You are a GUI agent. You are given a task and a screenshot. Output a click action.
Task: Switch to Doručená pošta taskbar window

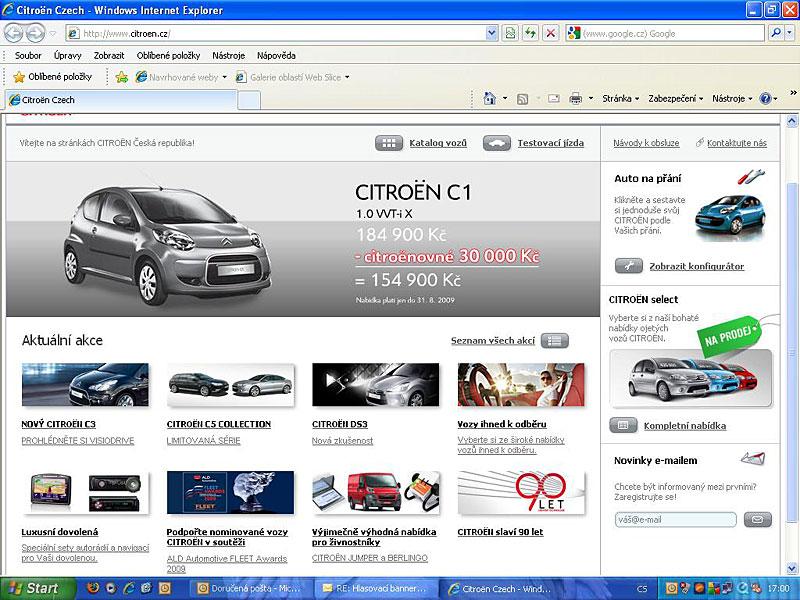click(251, 589)
